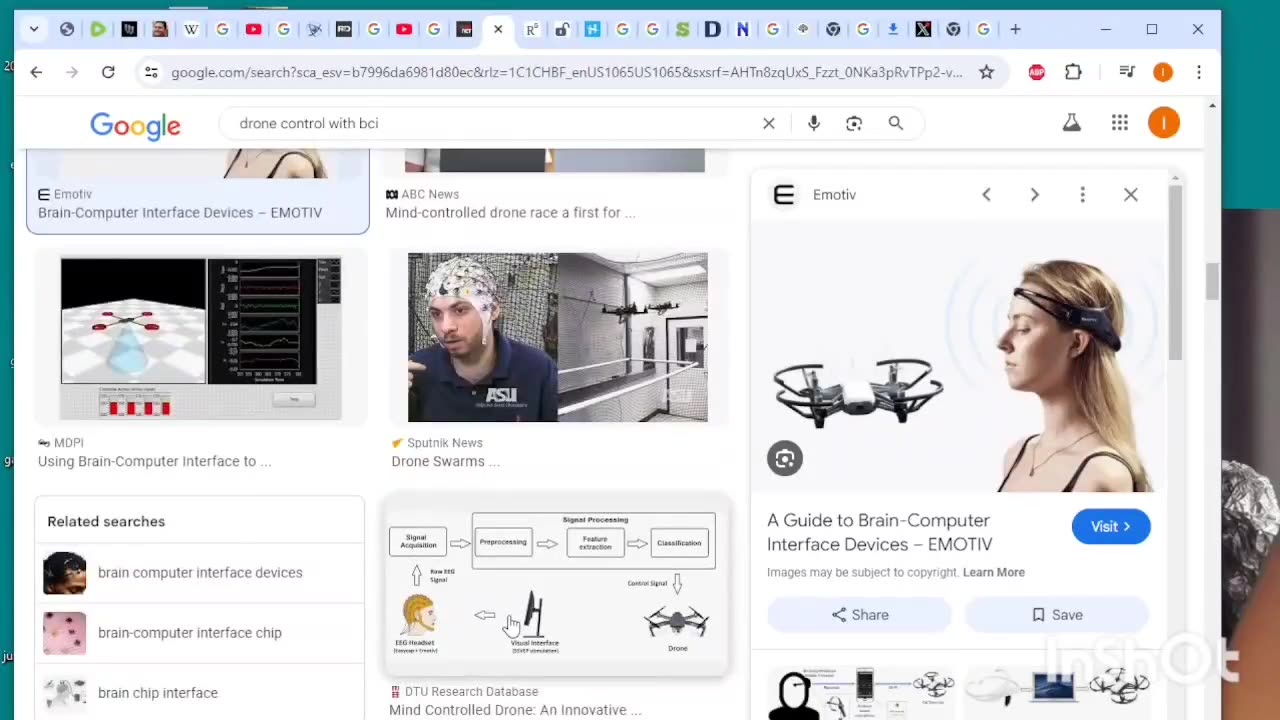This screenshot has height=720, width=1280.
Task: Open the Chrome profile avatar in toolbar
Action: pyautogui.click(x=1163, y=72)
